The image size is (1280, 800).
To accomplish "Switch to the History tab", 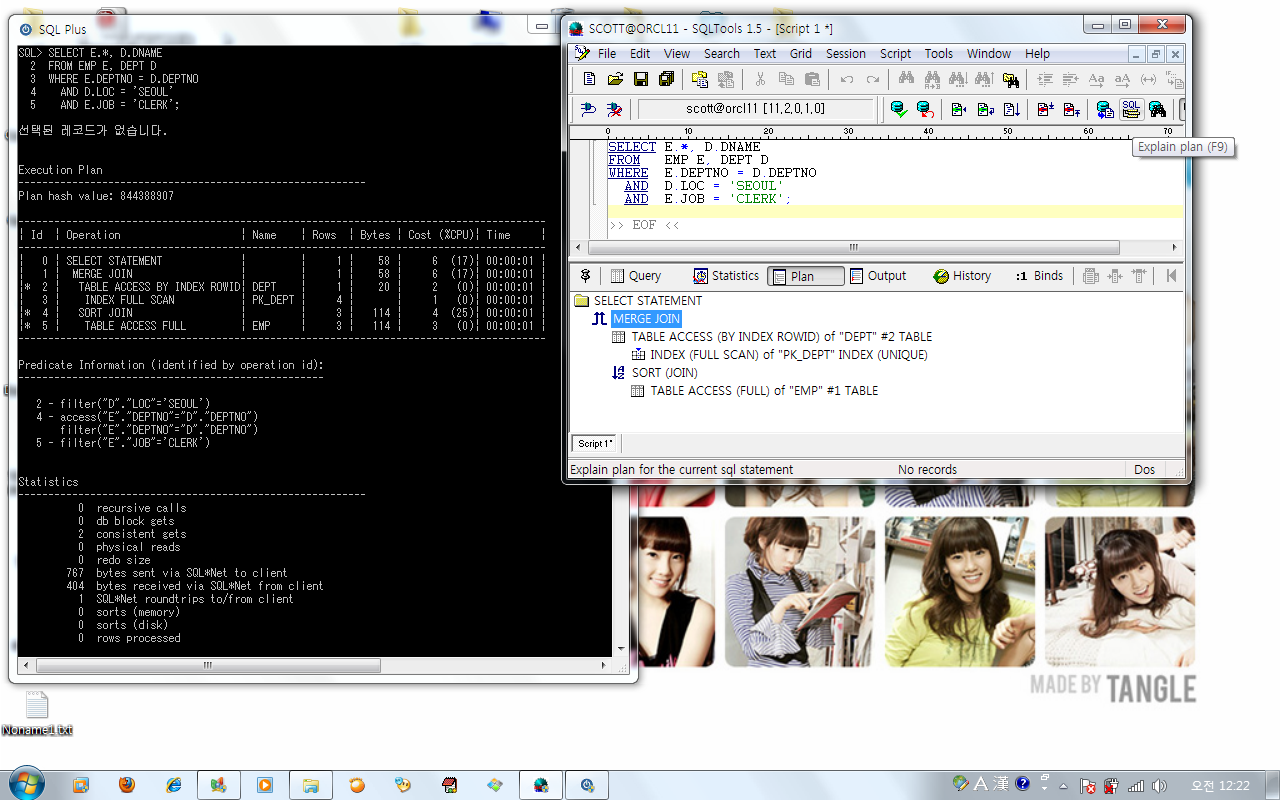I will coord(962,276).
